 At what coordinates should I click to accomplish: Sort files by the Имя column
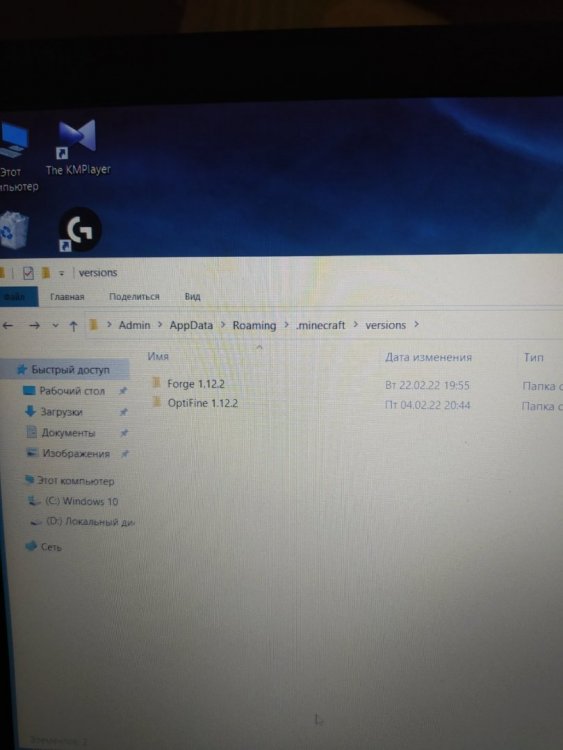coord(158,356)
